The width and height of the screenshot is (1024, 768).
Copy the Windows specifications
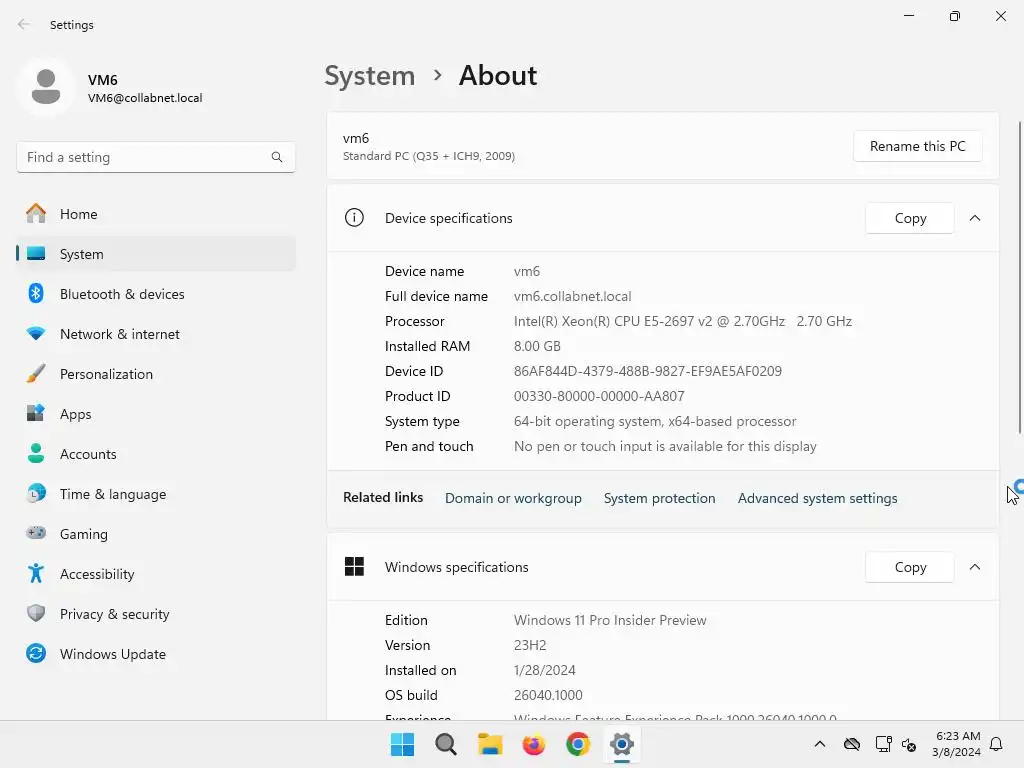pyautogui.click(x=910, y=567)
